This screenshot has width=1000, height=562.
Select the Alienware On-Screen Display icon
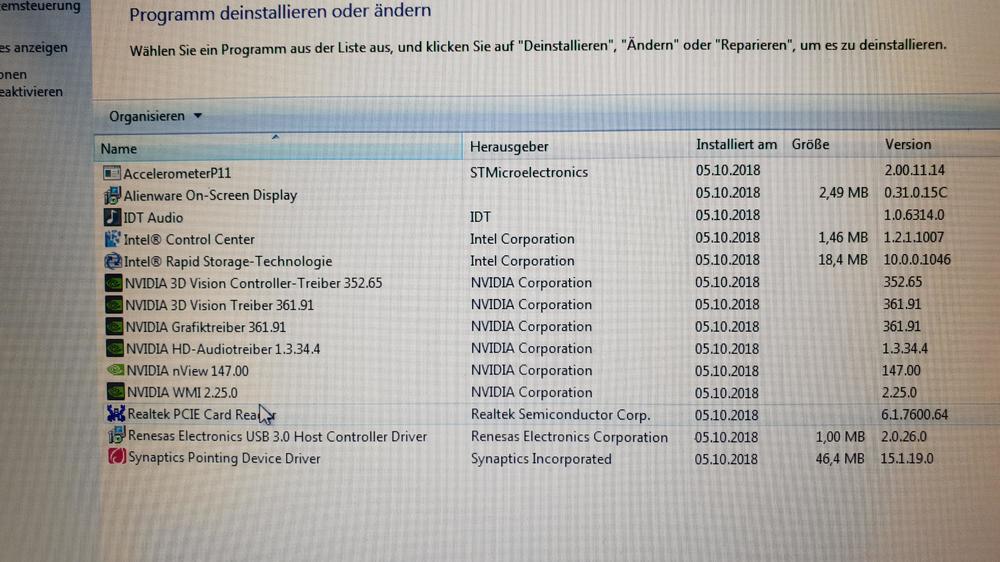pos(112,195)
